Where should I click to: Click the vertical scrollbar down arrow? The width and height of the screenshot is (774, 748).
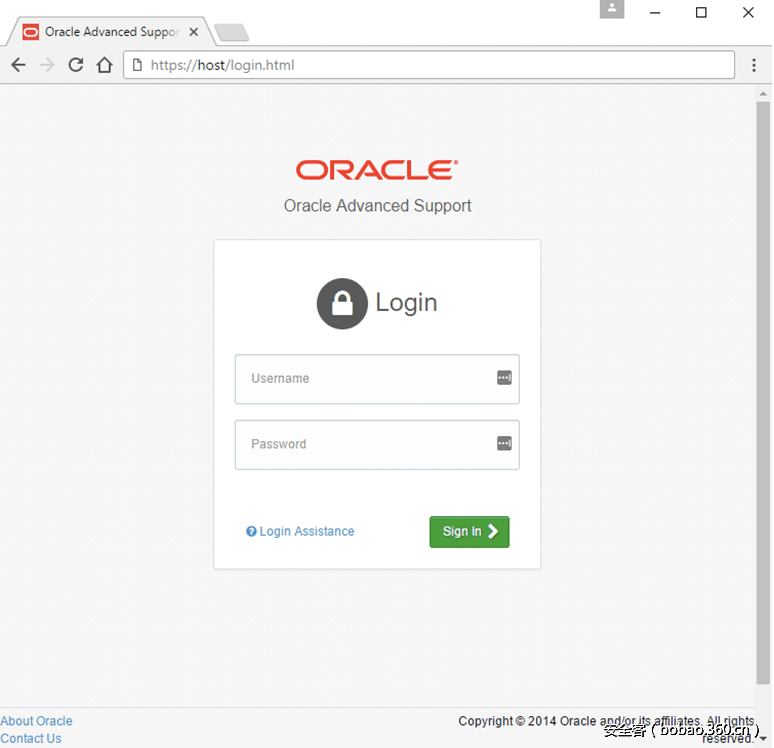(x=764, y=739)
